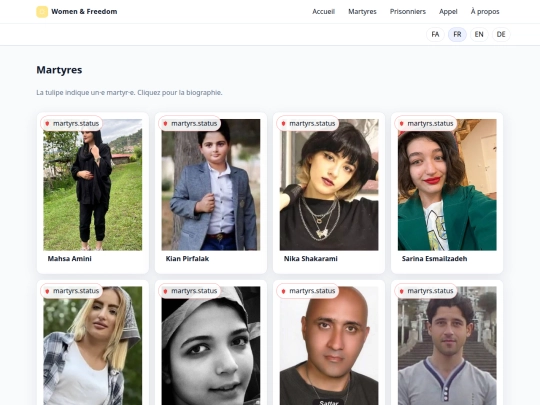This screenshot has height=405, width=540.
Task: Click the Martyres page heading
Action: [59, 70]
